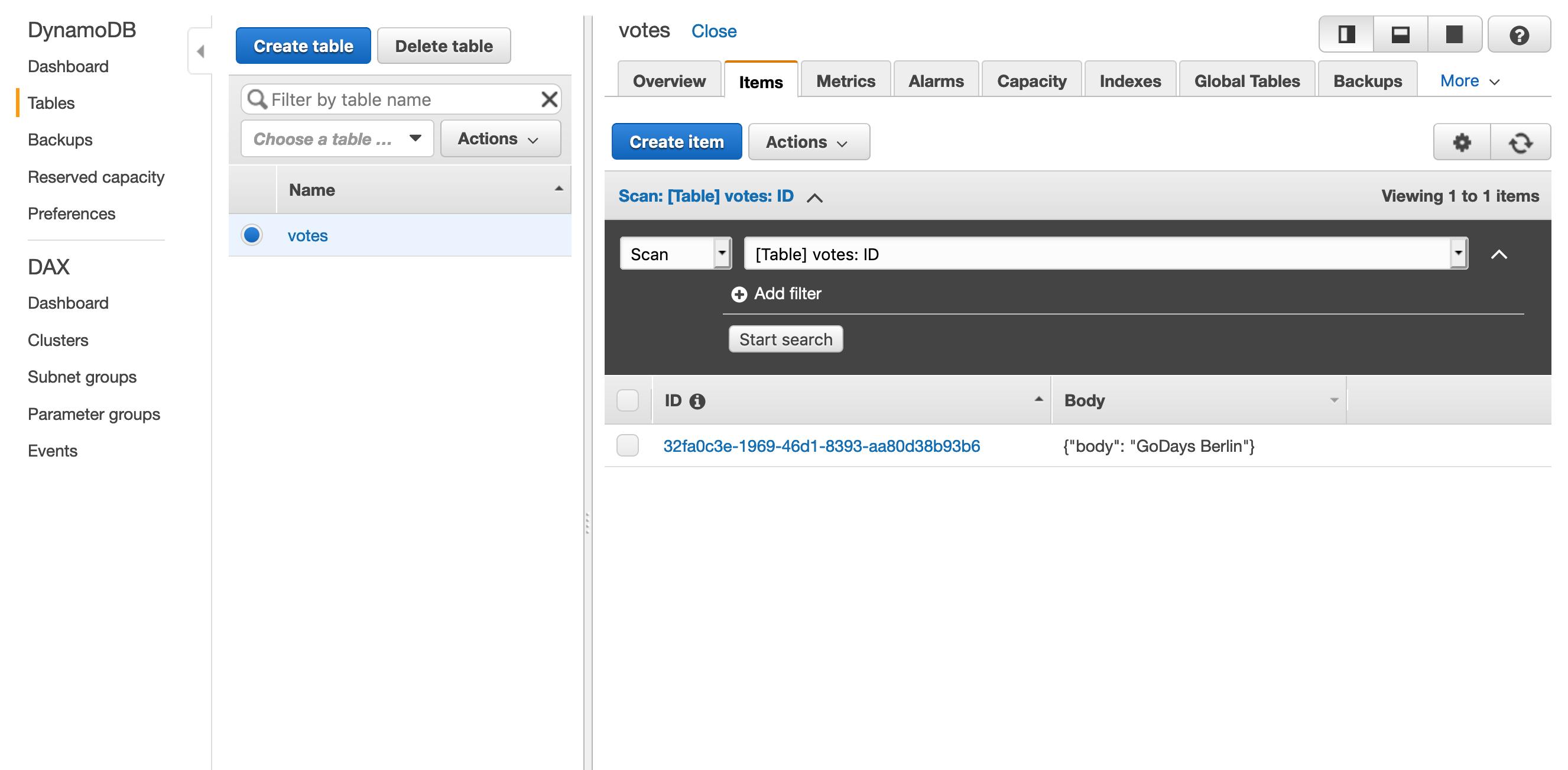Select the Items tab

[760, 81]
